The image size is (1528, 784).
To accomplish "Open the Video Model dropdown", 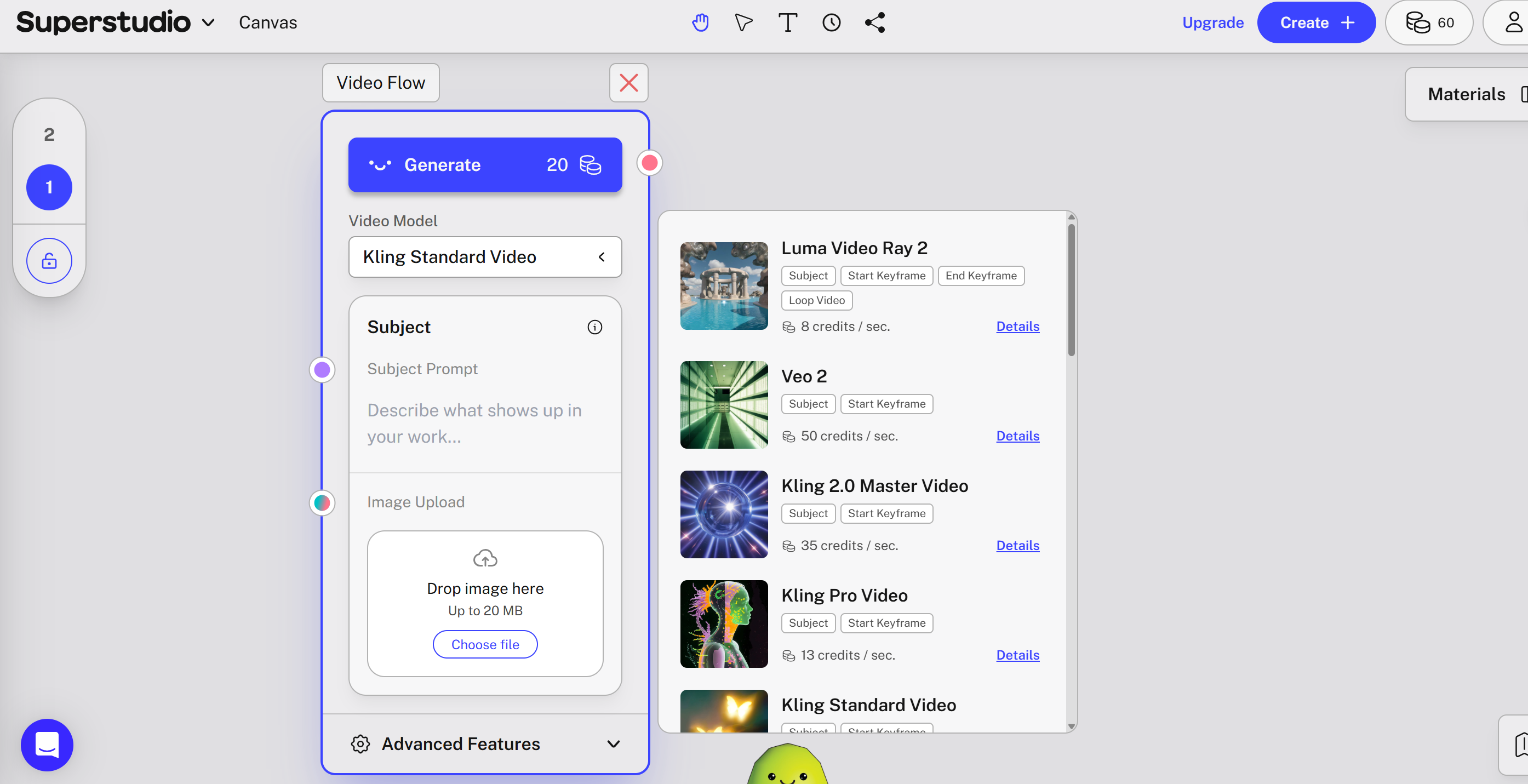I will click(485, 257).
